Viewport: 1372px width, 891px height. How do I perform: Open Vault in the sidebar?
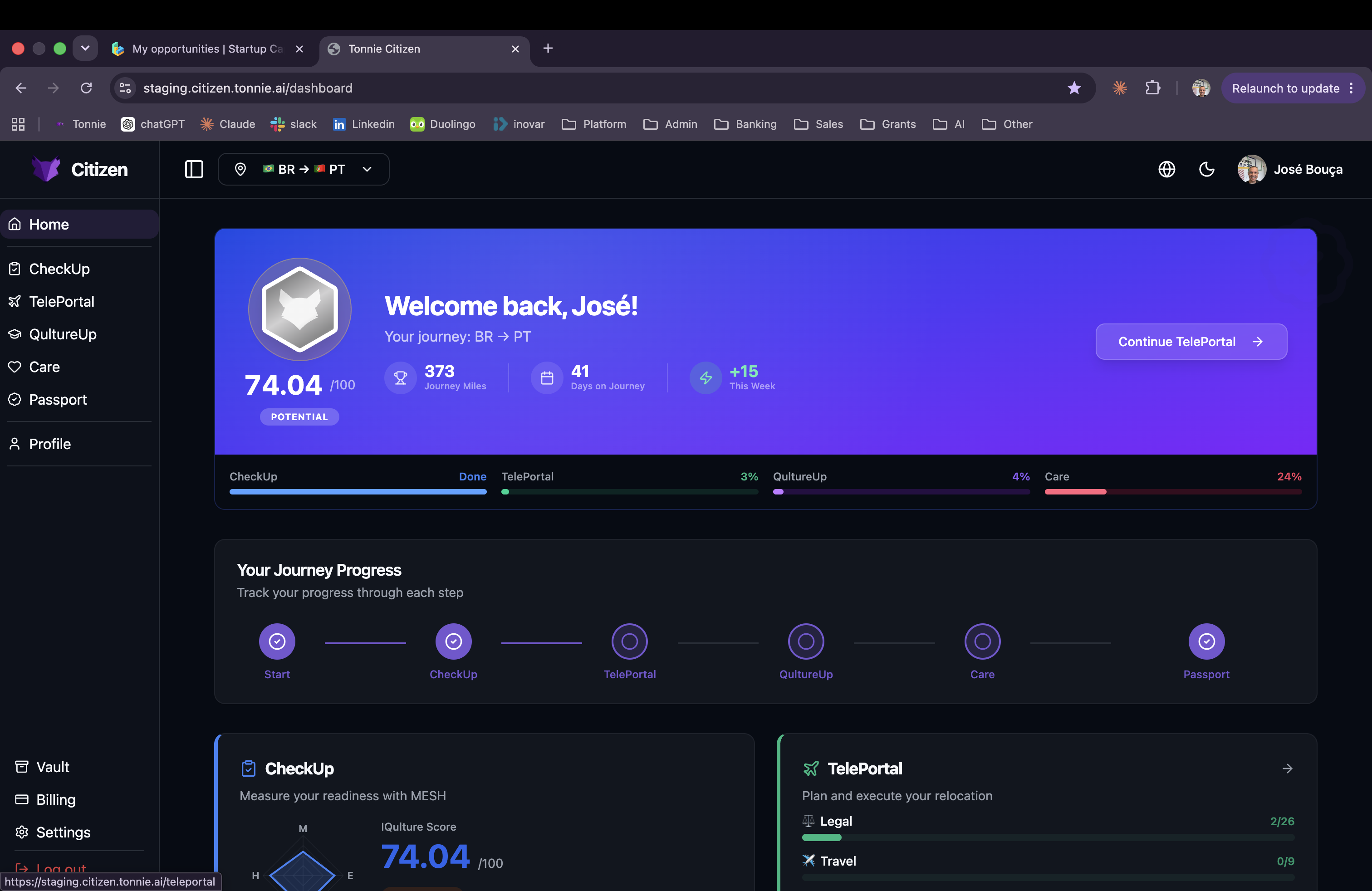(x=79, y=767)
